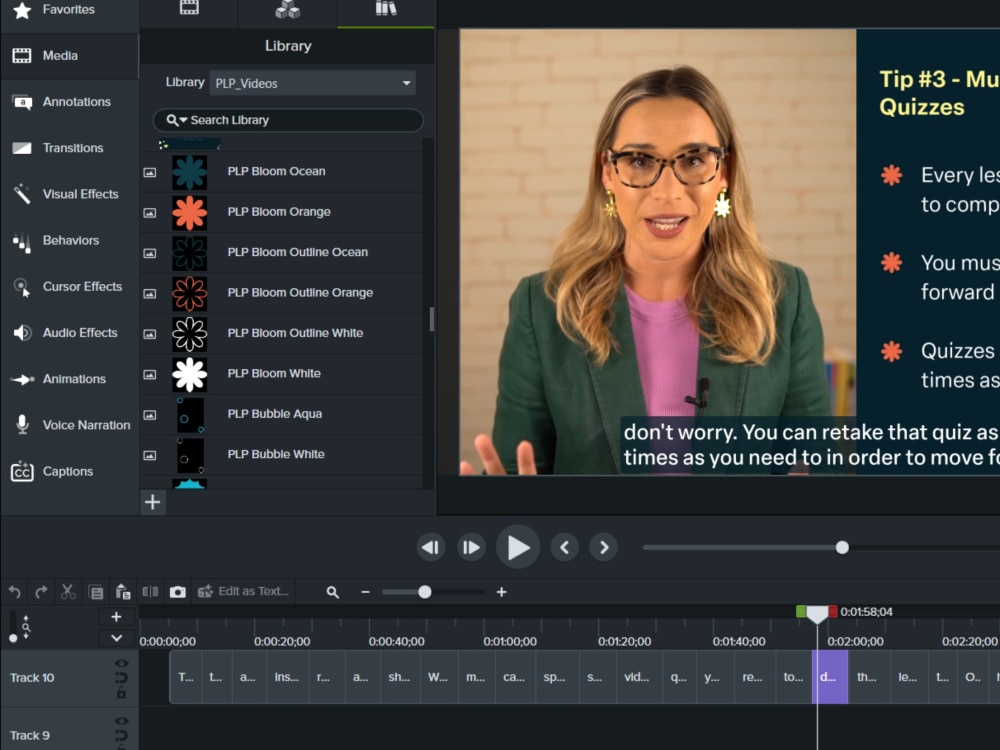Select the purple highlighted clip 'd...'
The height and width of the screenshot is (750, 1000).
pyautogui.click(x=830, y=677)
